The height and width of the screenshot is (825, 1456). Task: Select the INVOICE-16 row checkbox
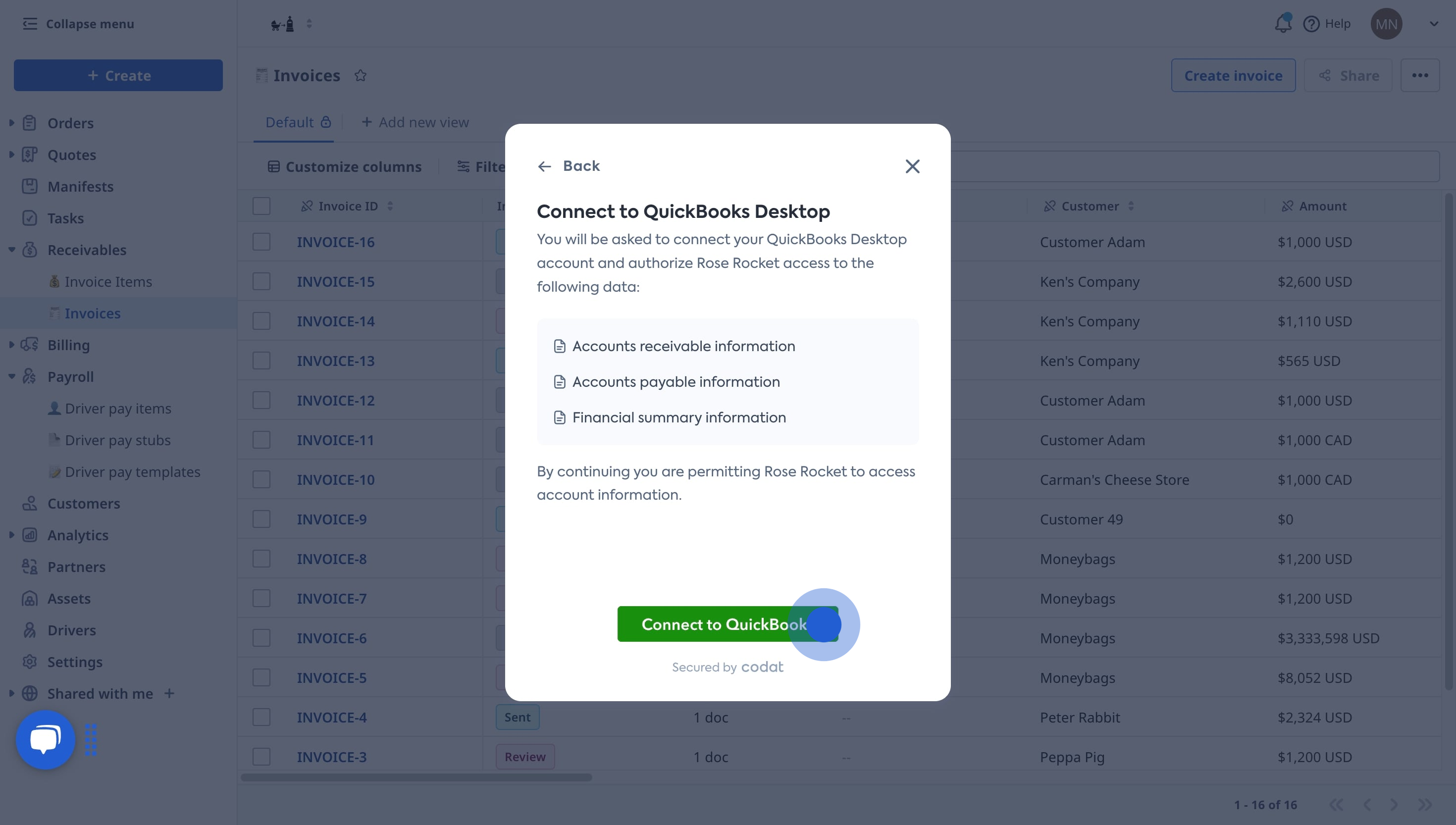261,242
